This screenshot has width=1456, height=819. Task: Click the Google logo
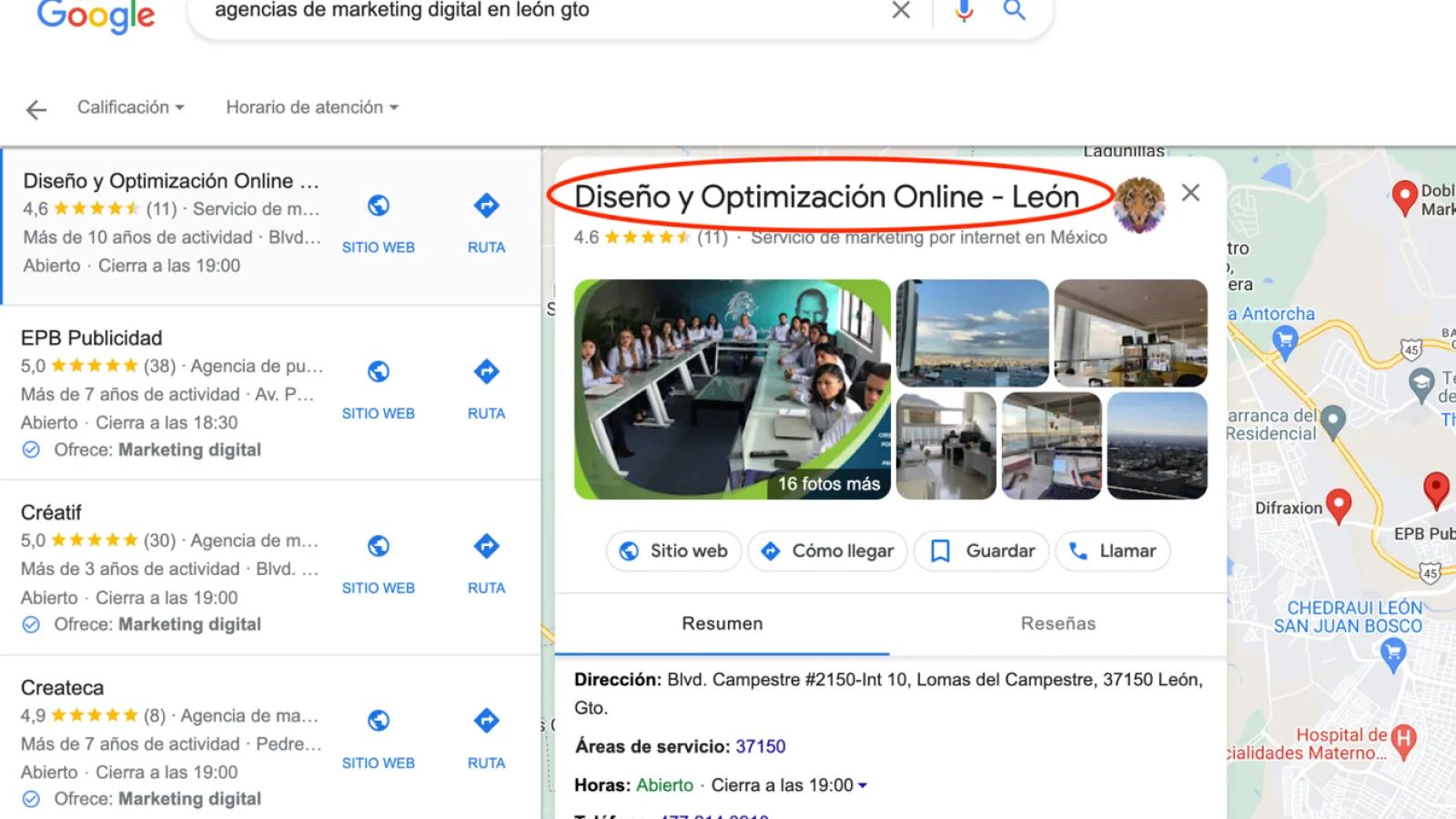pyautogui.click(x=96, y=15)
